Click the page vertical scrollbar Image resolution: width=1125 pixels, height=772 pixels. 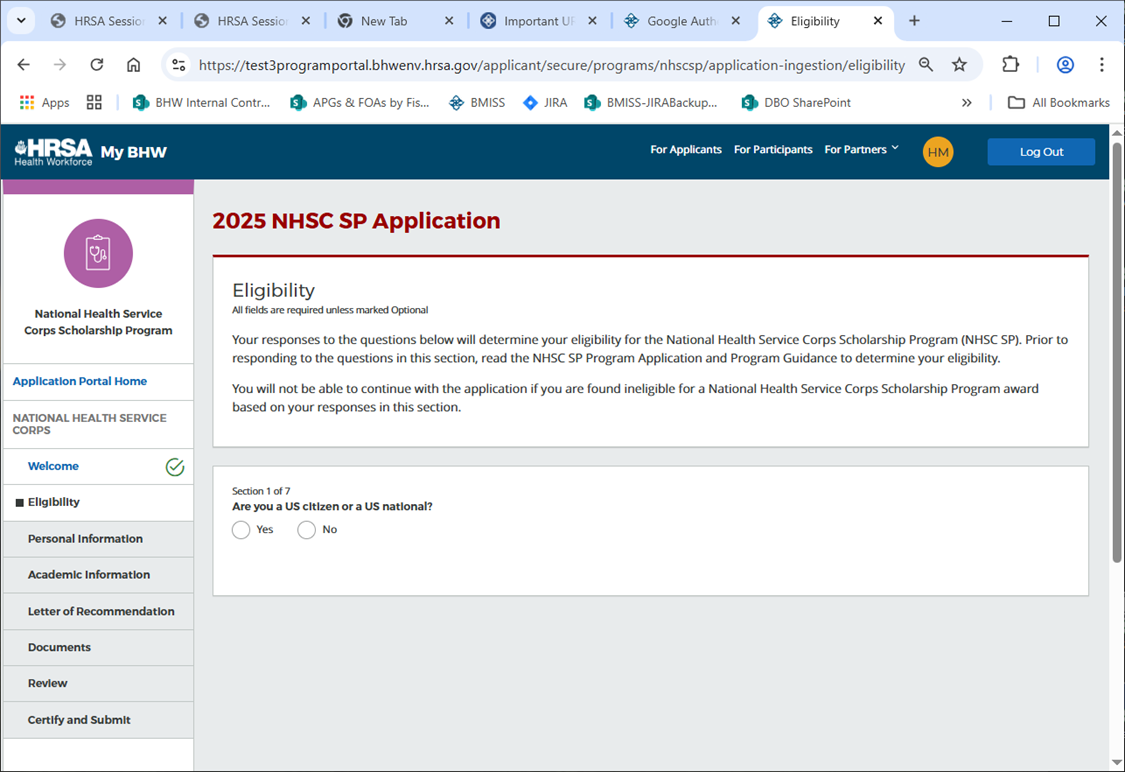1116,350
